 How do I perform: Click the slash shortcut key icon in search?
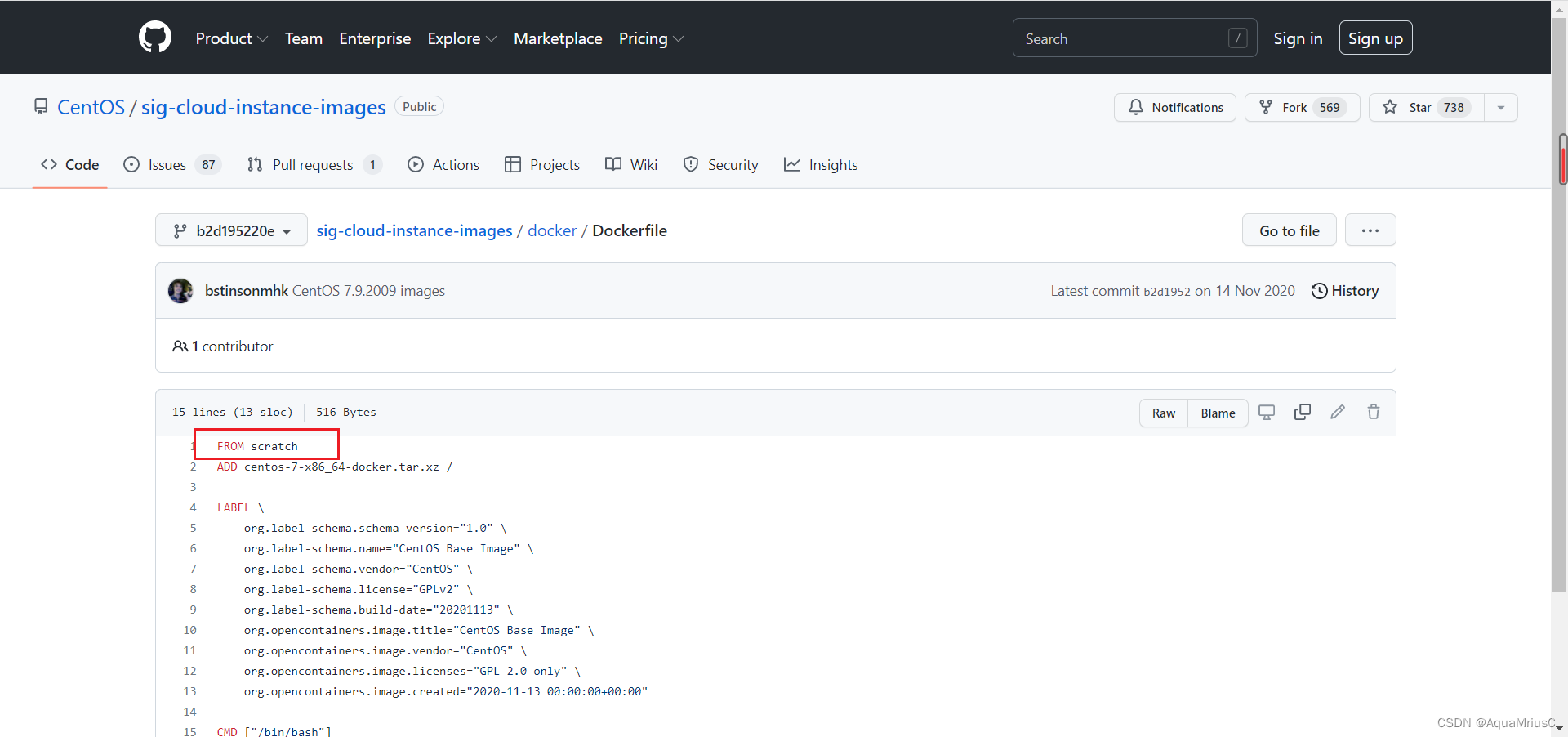(1237, 38)
